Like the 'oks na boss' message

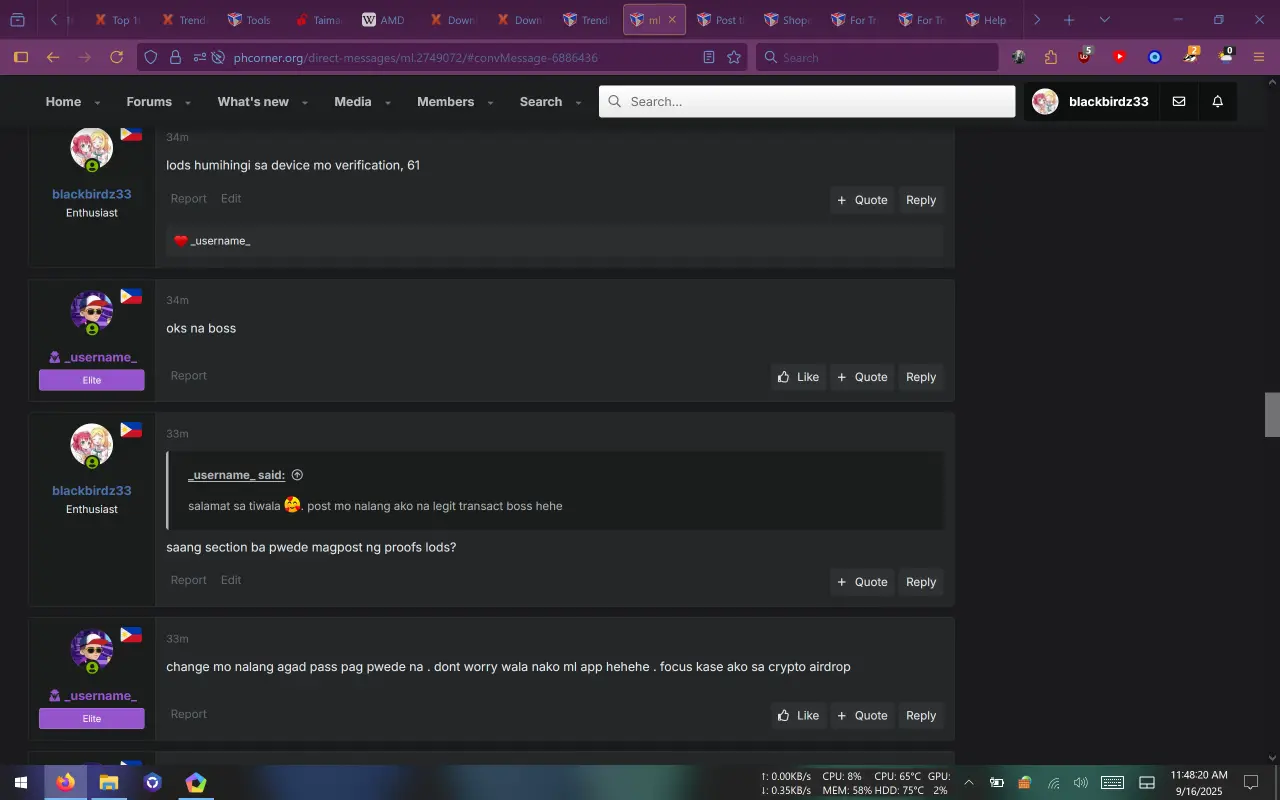(x=798, y=377)
